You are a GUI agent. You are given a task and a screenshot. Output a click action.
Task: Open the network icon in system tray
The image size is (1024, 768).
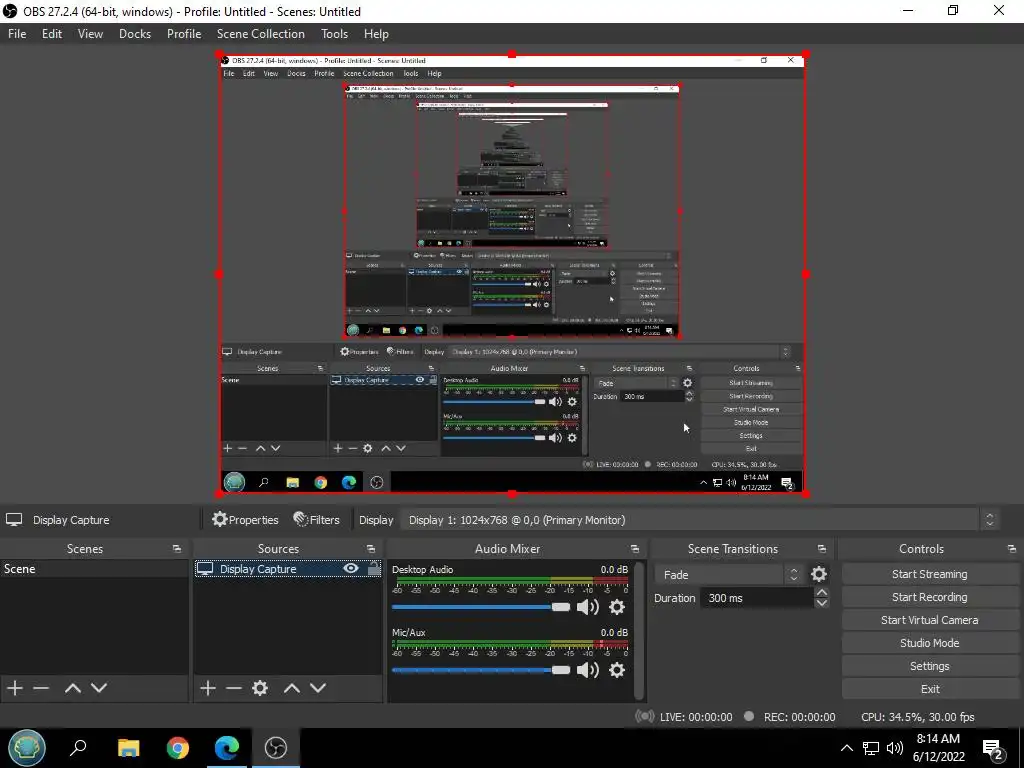871,748
